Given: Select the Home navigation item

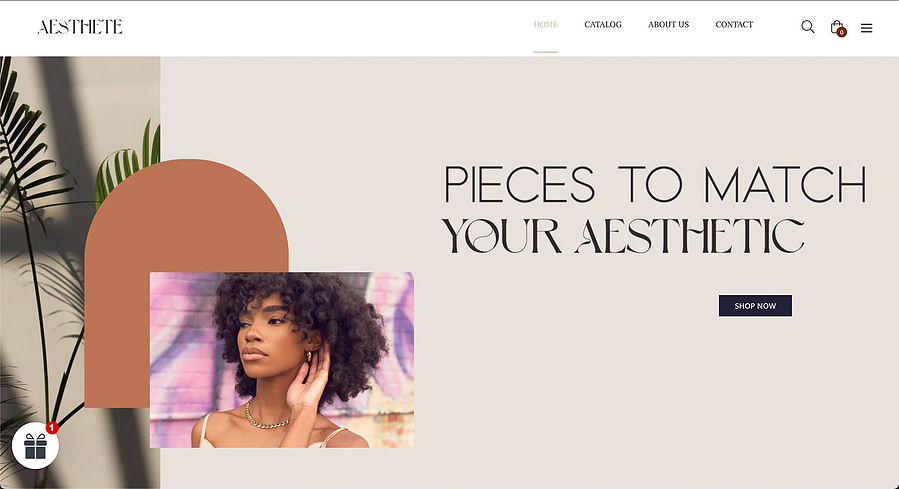Looking at the screenshot, I should (x=545, y=25).
